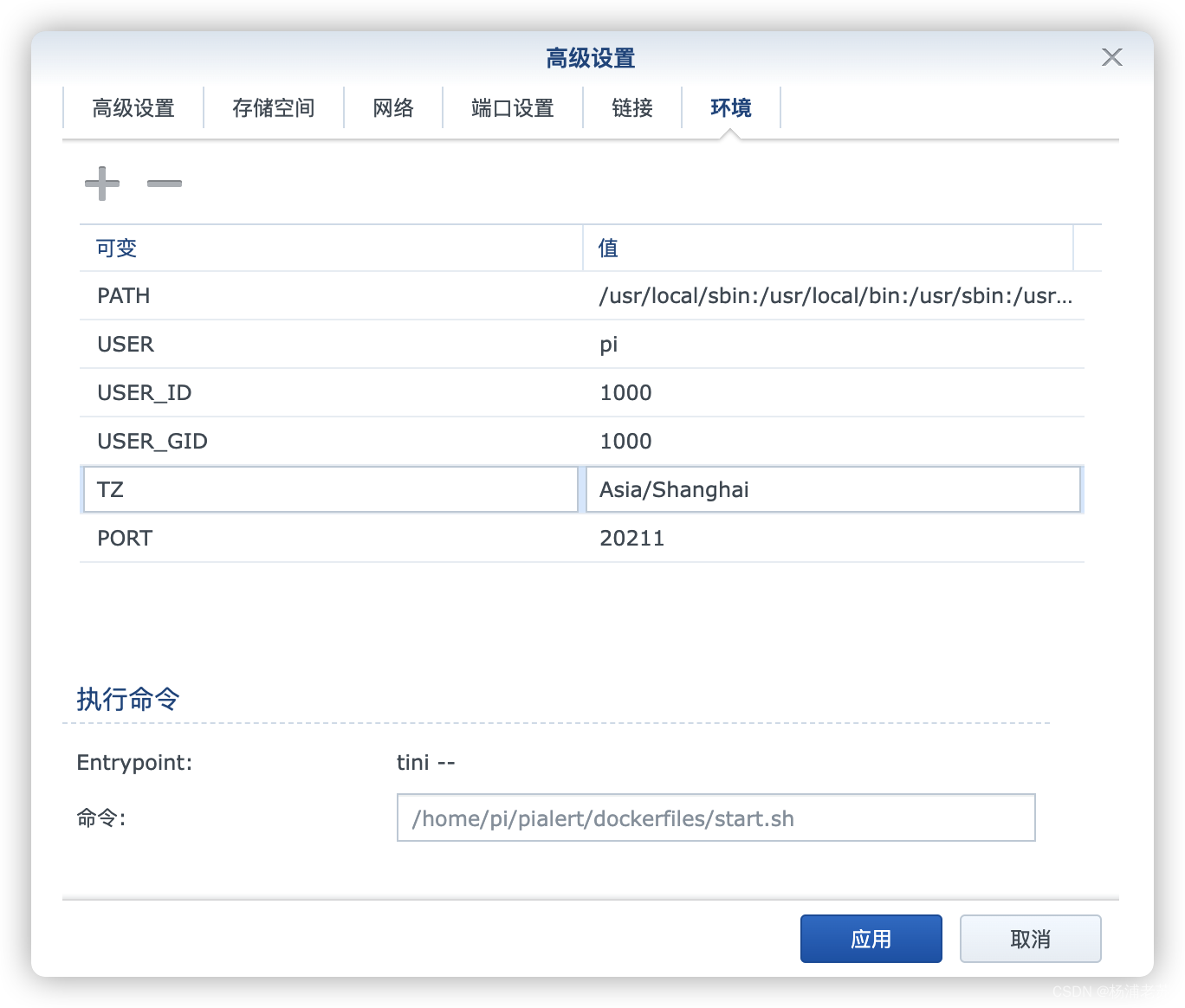
Task: Add a new environment variable with plus icon
Action: click(x=102, y=183)
